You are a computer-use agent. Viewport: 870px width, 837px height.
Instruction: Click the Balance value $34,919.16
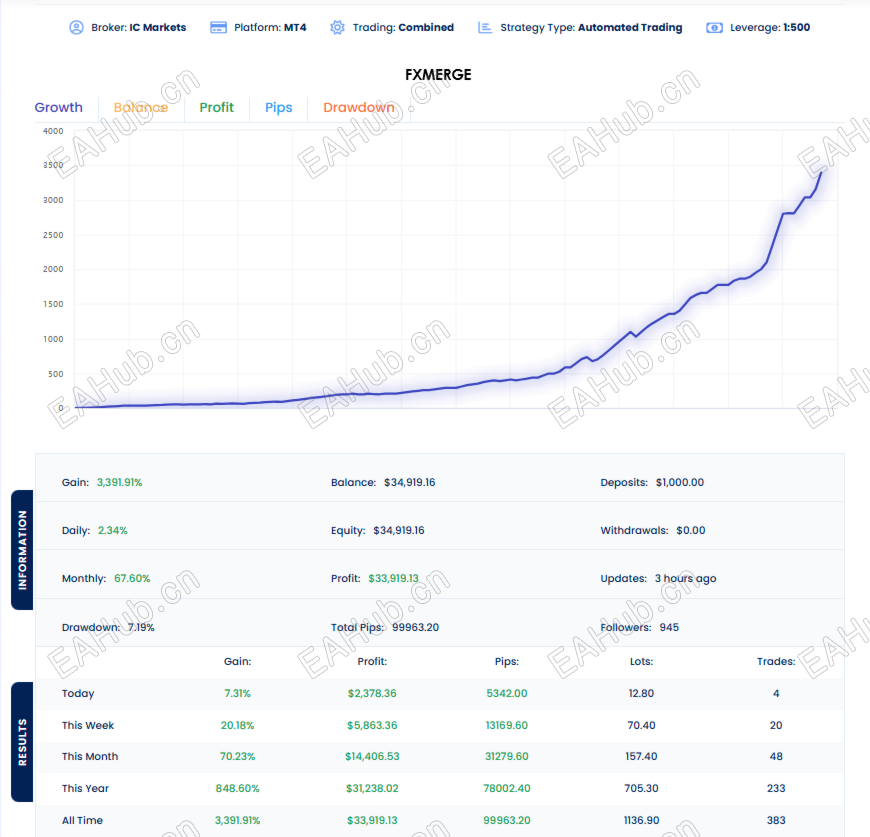[409, 482]
